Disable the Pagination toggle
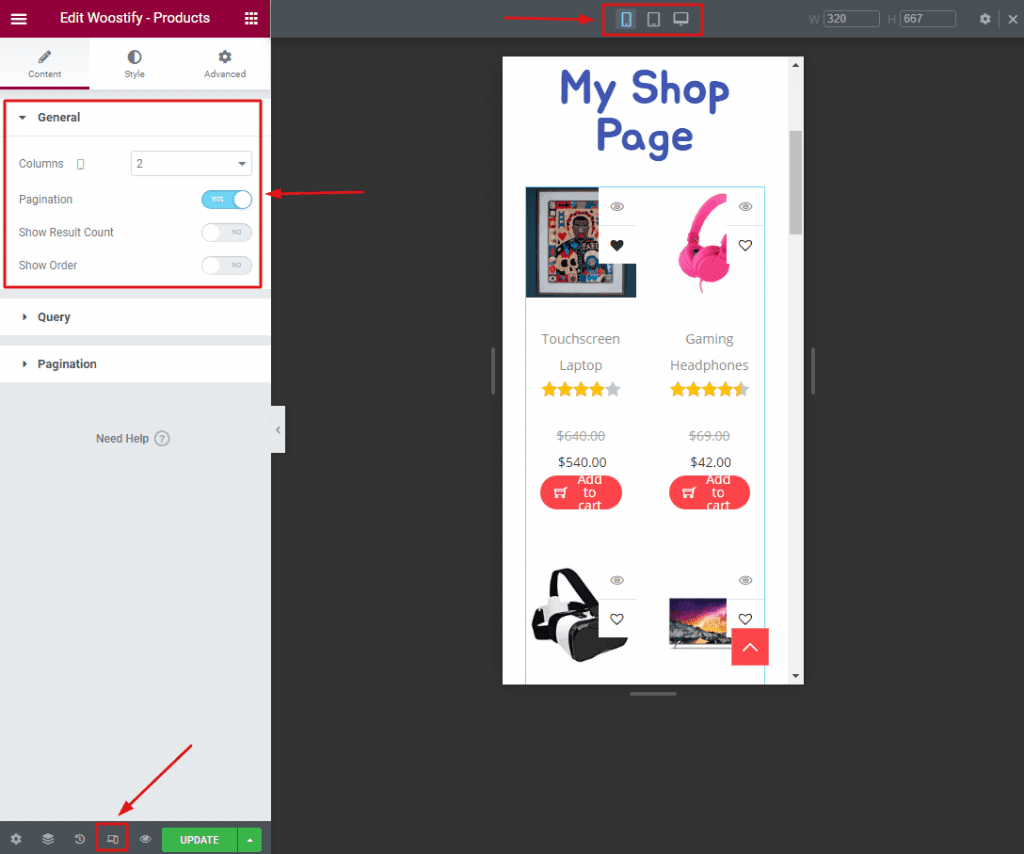This screenshot has width=1024, height=854. point(226,199)
